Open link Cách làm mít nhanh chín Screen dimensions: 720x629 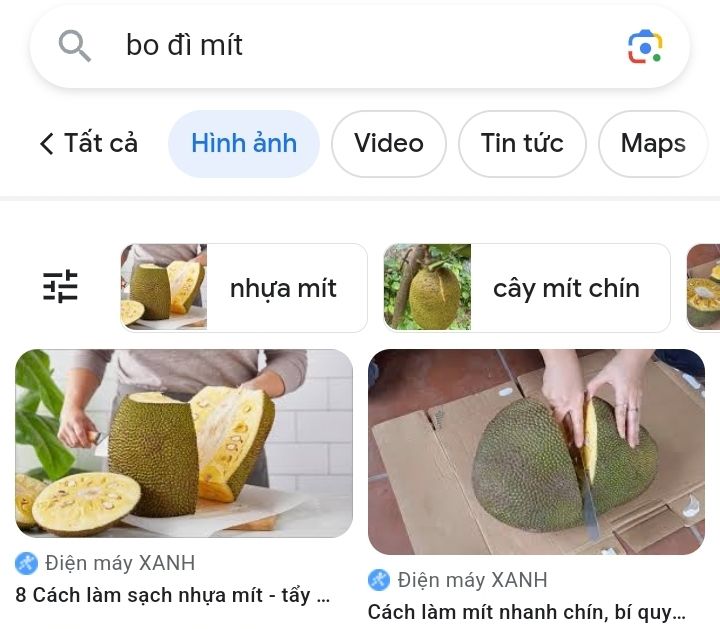pyautogui.click(x=527, y=612)
